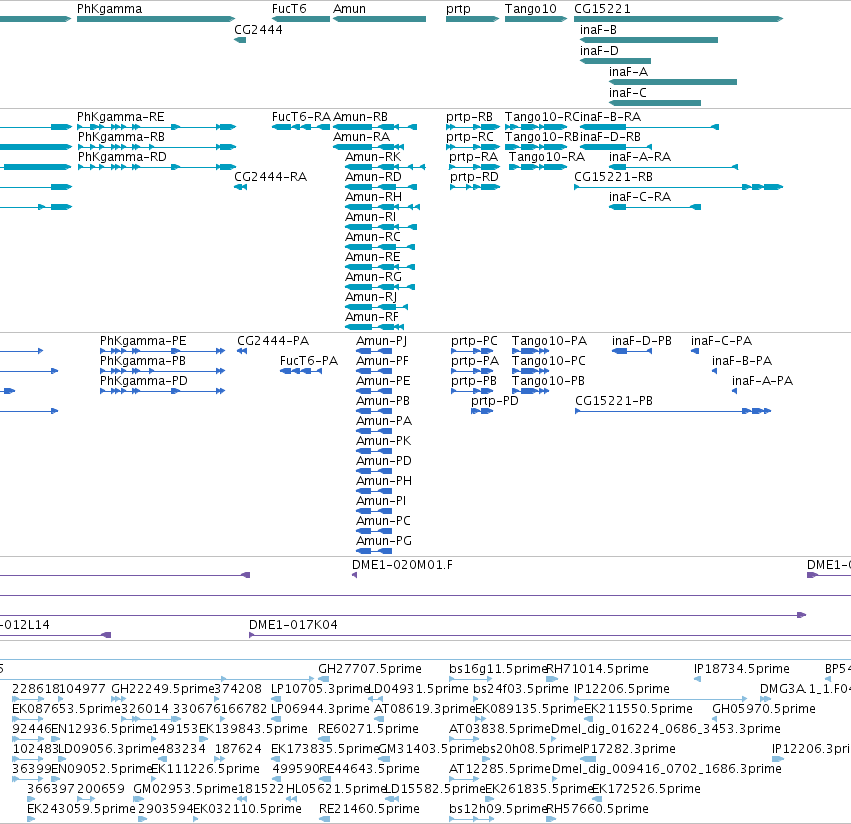851x824 pixels.
Task: Select the Amun-RD transcript label
Action: 373,177
